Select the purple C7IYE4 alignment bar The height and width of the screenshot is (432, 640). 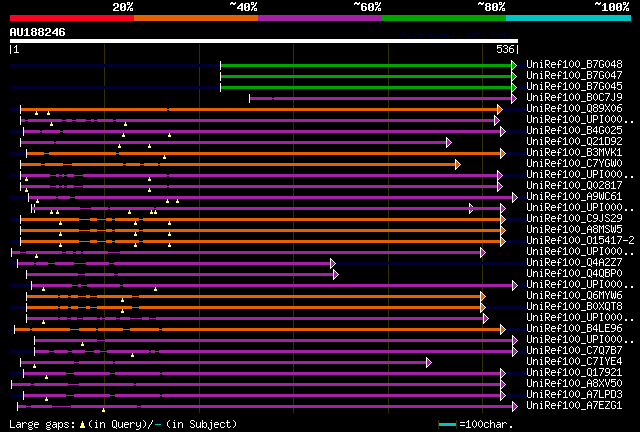coord(223,363)
